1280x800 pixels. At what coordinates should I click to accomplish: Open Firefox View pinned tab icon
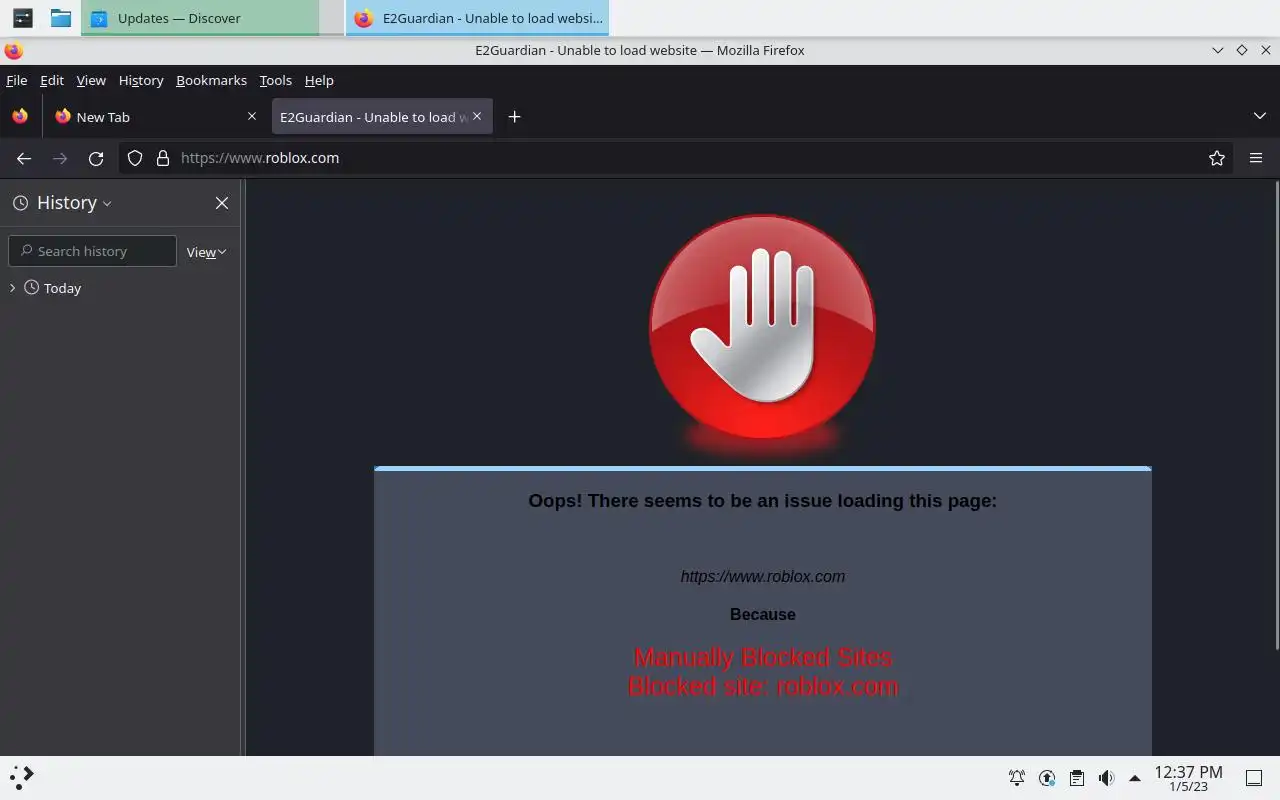pyautogui.click(x=20, y=116)
